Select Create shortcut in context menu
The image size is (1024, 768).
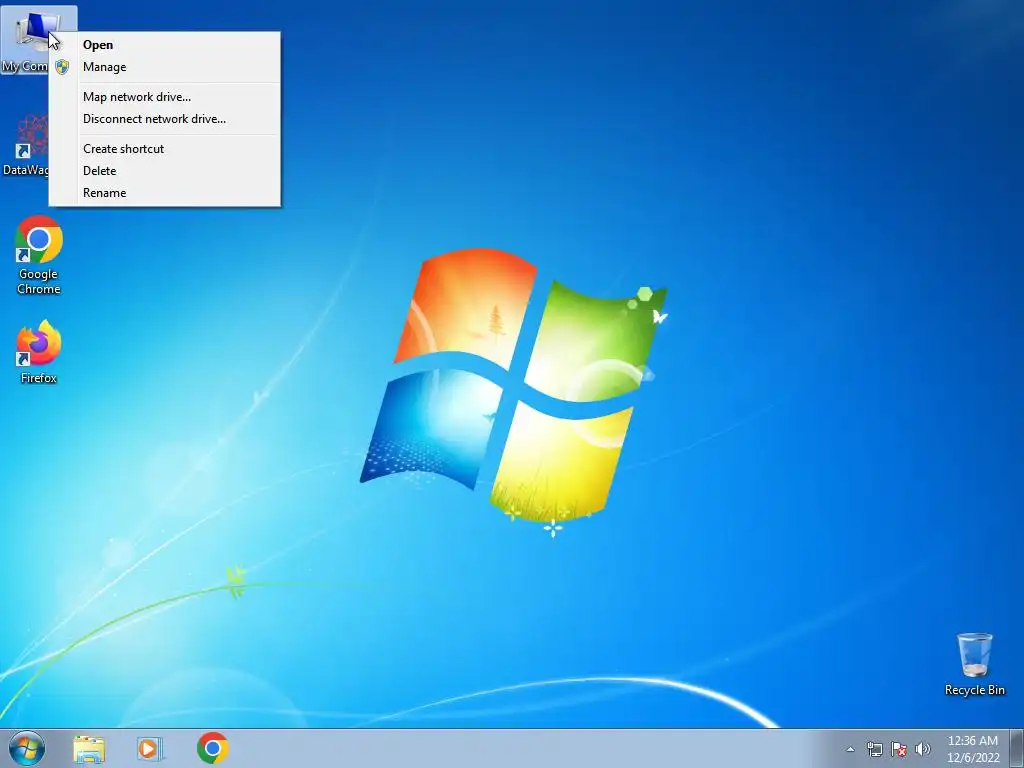[165, 149]
